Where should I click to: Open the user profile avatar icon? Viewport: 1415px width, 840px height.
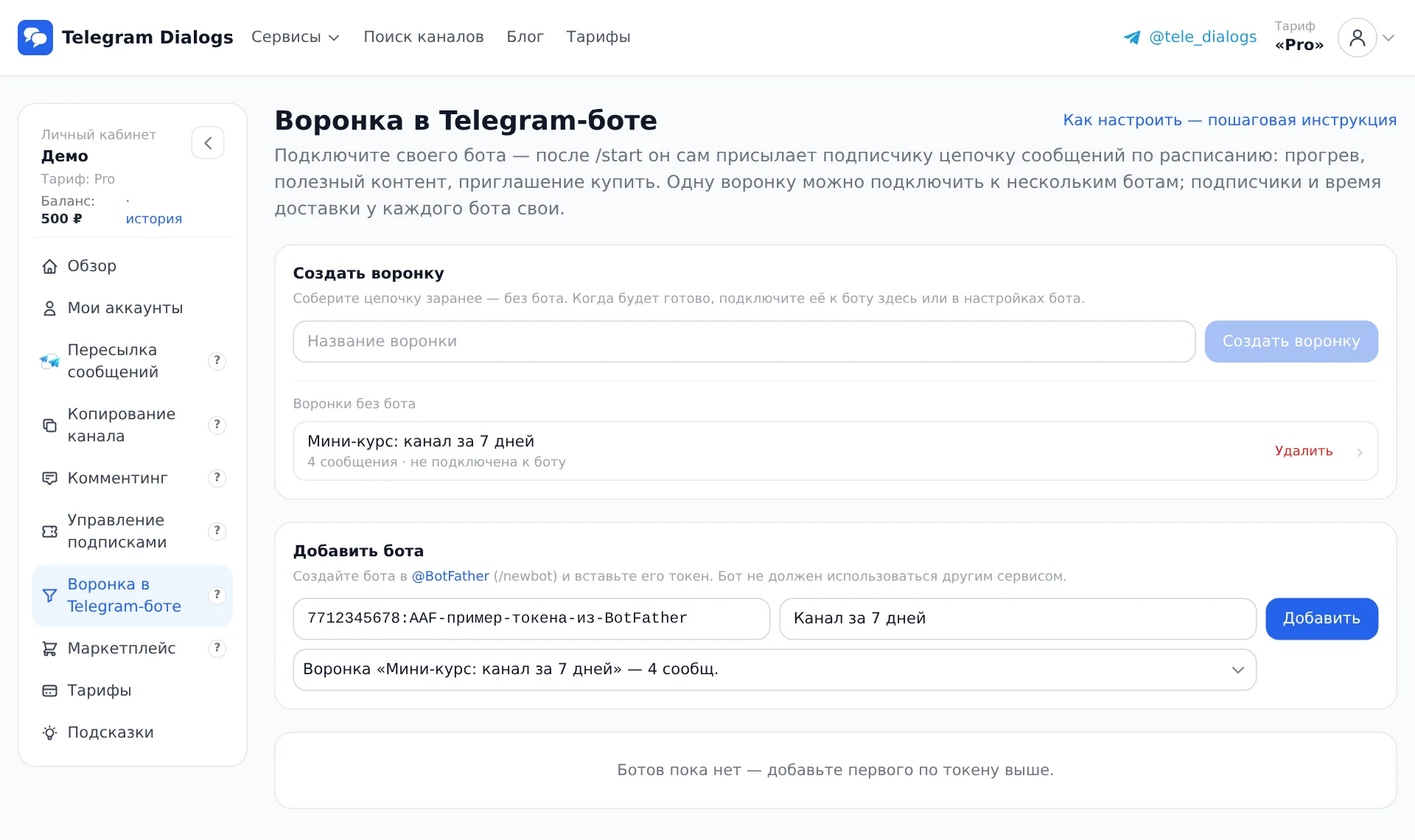click(1357, 38)
